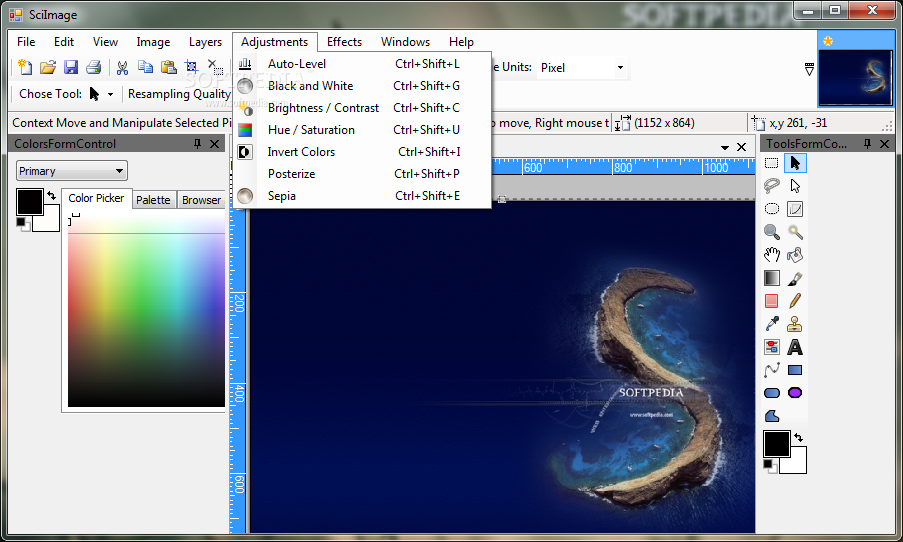
Task: Choose Brightness / Contrast adjustment
Action: click(x=362, y=108)
